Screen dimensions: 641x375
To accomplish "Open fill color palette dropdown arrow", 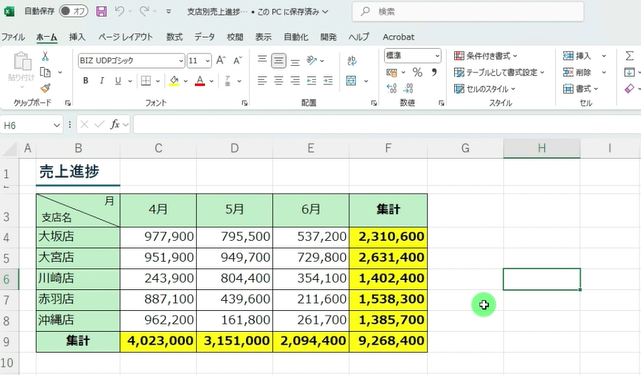I will tap(186, 81).
